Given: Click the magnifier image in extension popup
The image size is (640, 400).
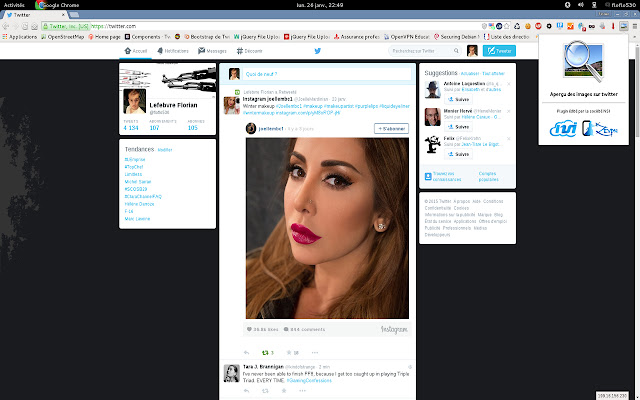Looking at the screenshot, I should (583, 61).
